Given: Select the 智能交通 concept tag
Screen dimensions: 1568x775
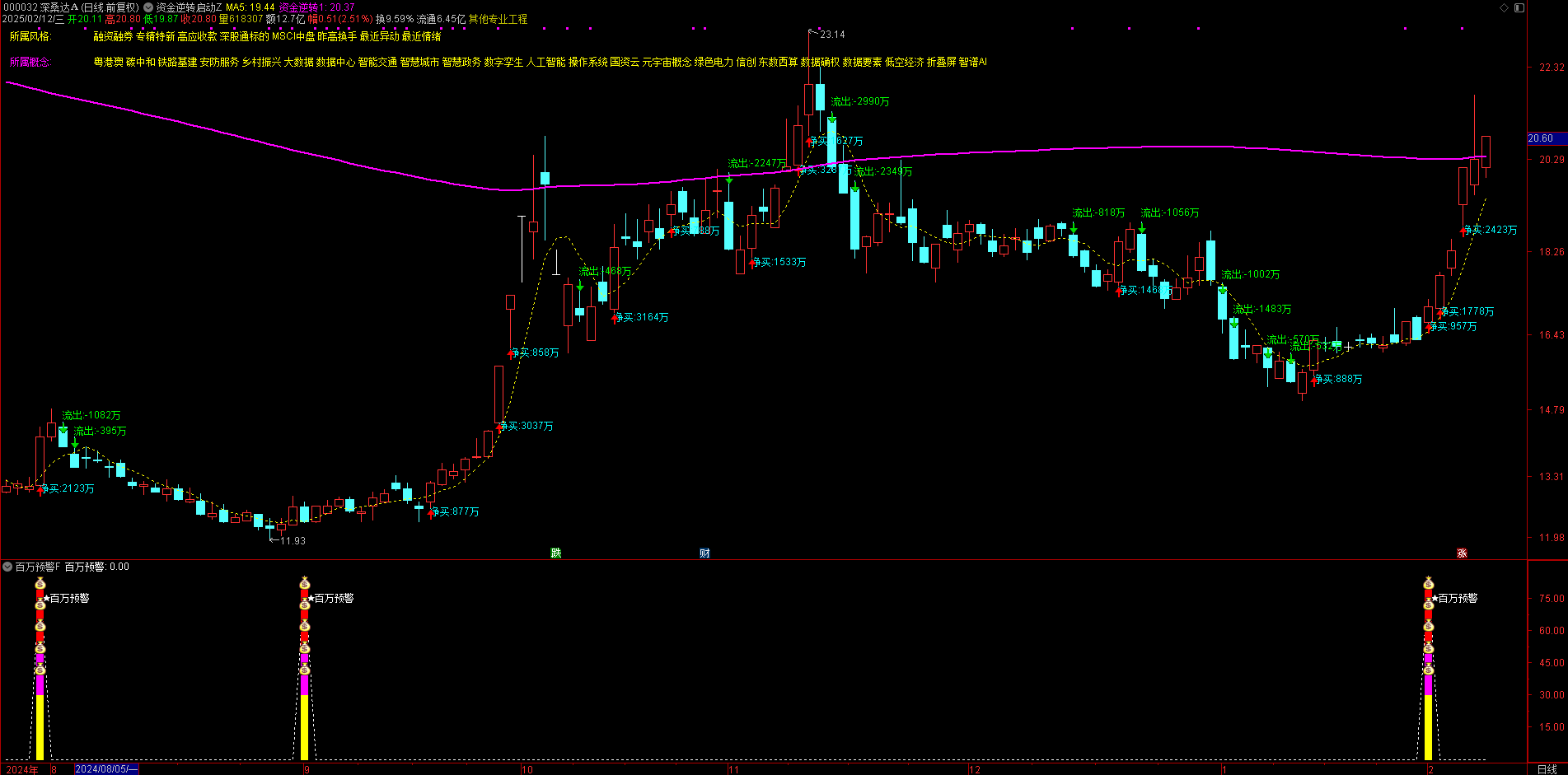Looking at the screenshot, I should tap(377, 62).
